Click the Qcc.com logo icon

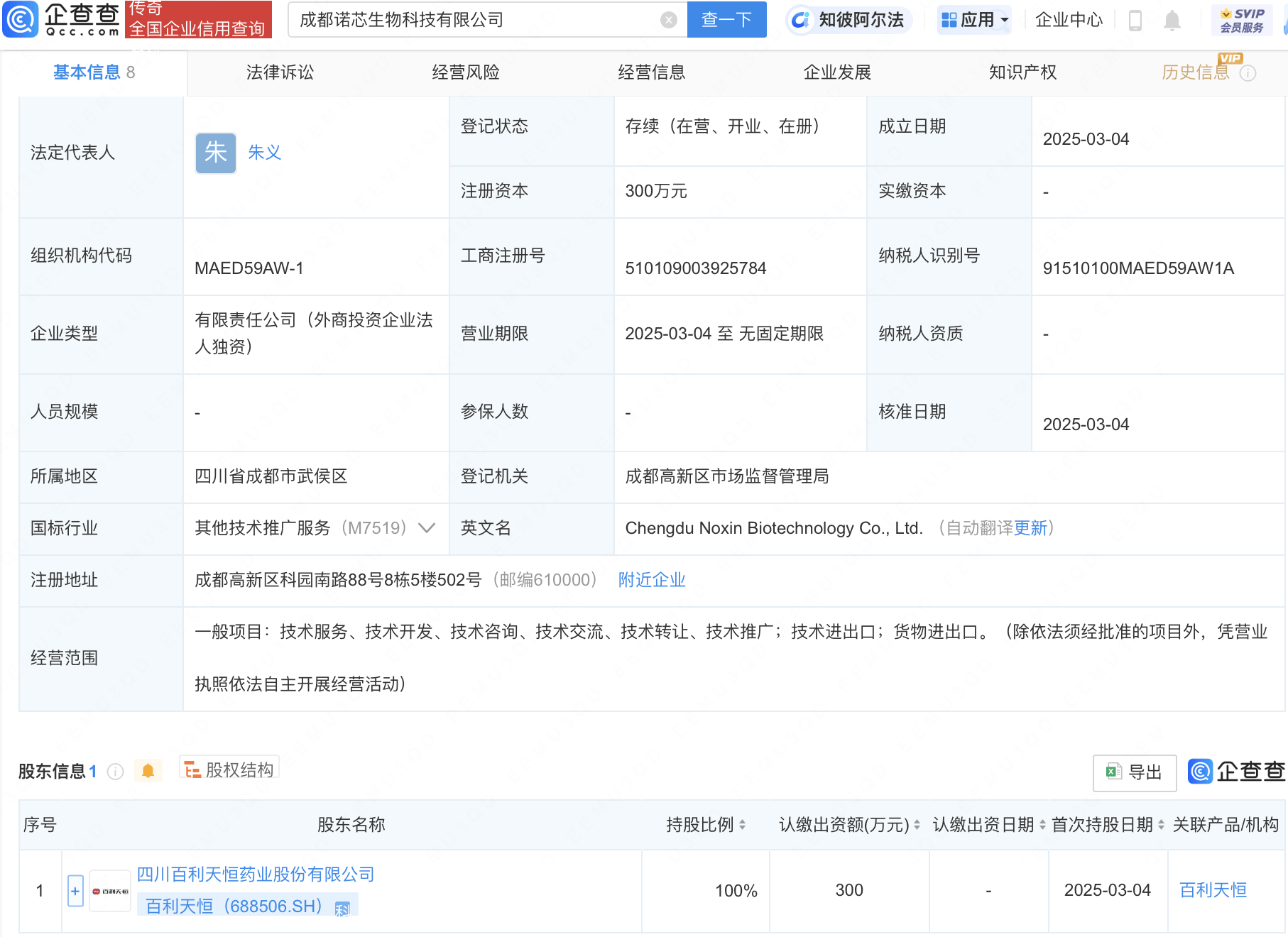(20, 20)
